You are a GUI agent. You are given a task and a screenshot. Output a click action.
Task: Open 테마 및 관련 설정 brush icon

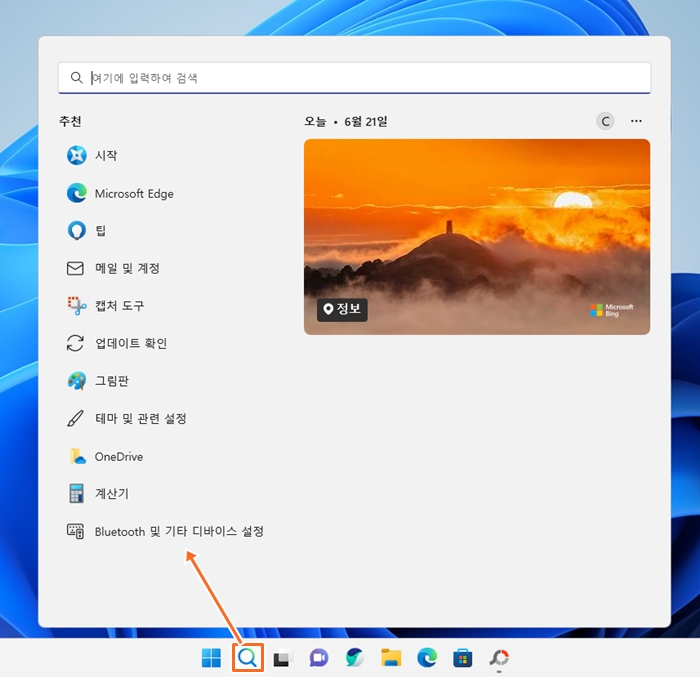click(75, 418)
